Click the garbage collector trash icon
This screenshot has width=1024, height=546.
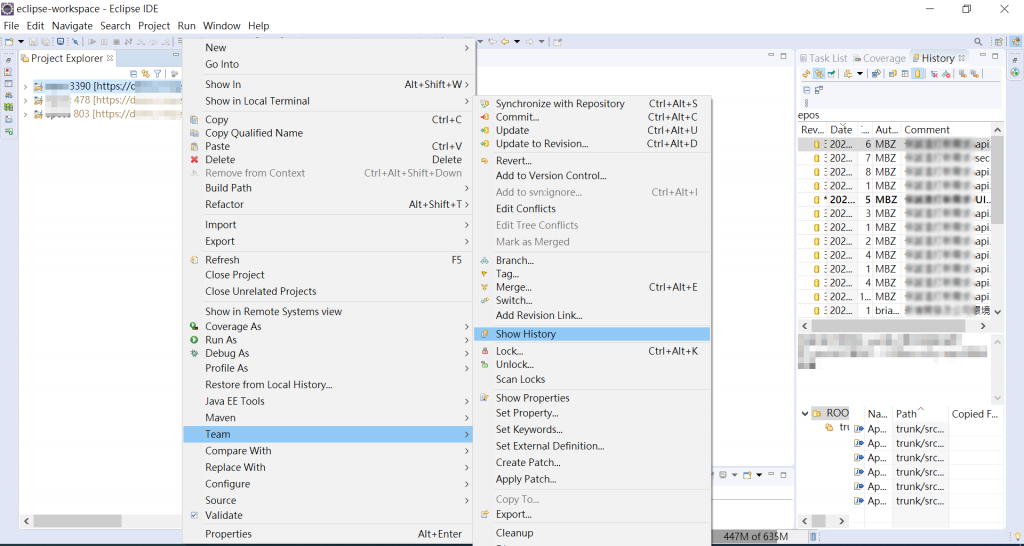tap(812, 537)
